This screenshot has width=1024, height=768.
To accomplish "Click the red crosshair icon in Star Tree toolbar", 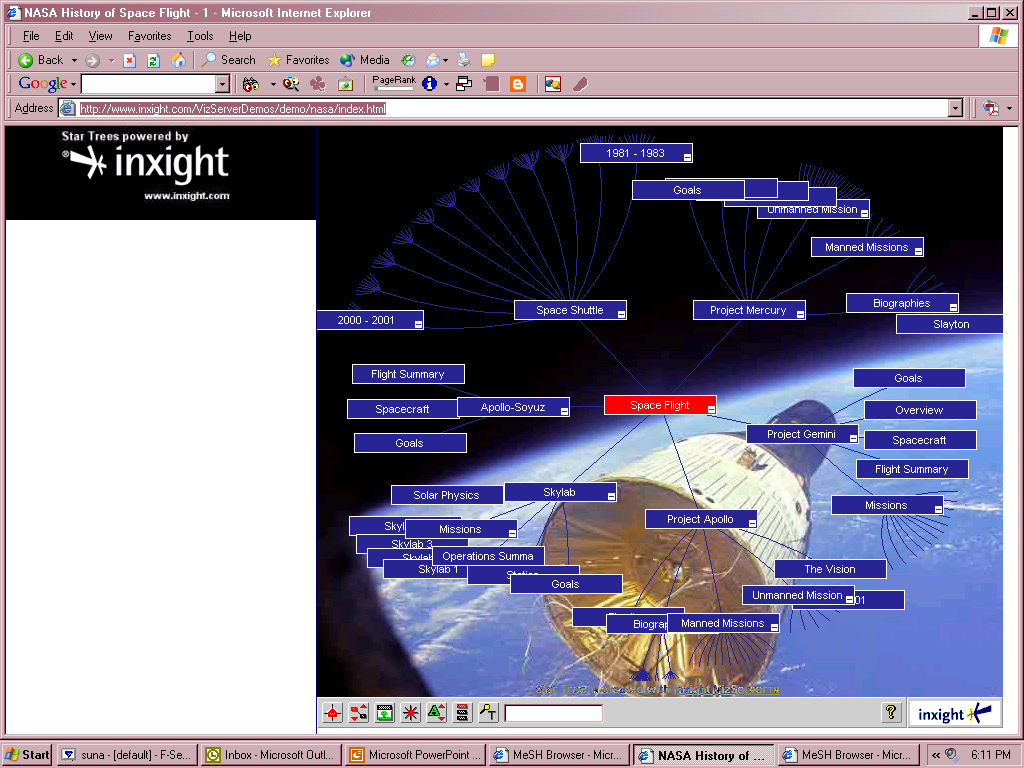I will point(333,713).
